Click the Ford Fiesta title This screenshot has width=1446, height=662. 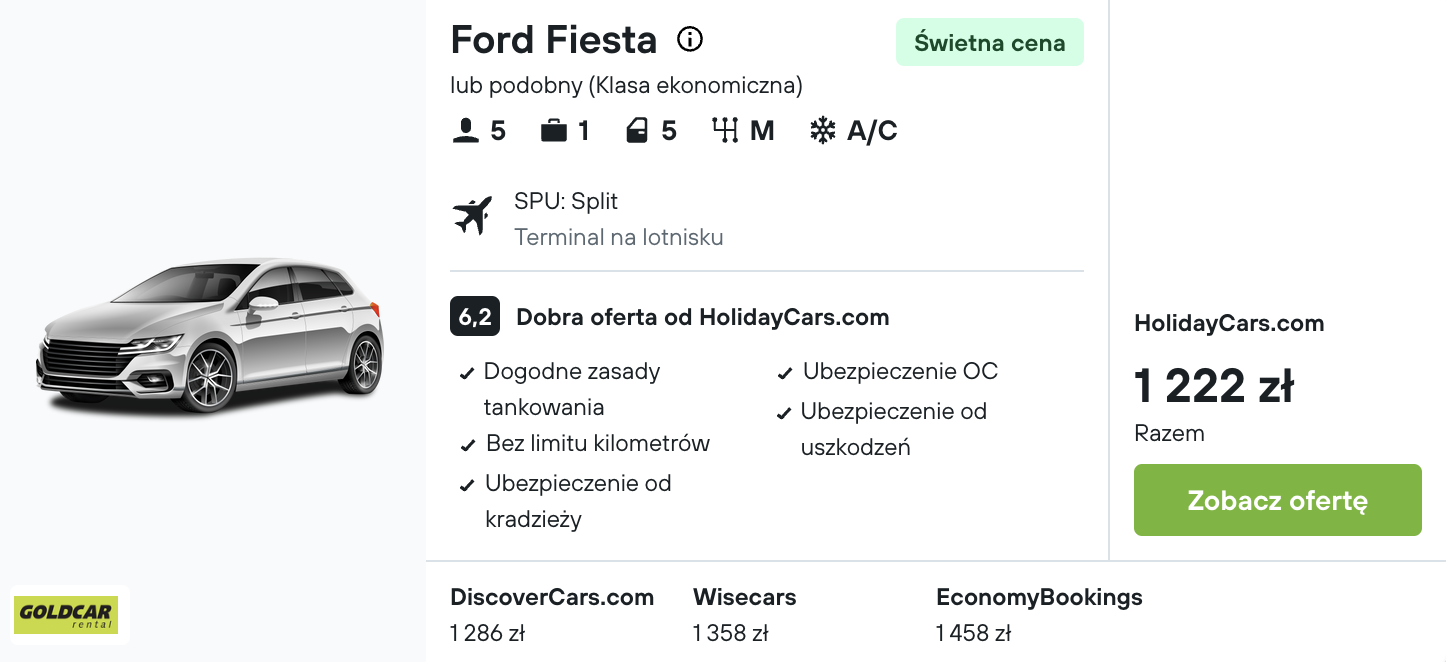pyautogui.click(x=553, y=40)
